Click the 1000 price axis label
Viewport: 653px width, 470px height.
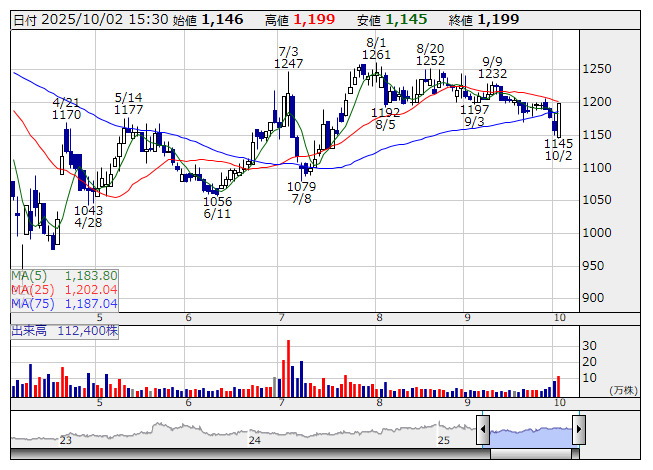(x=596, y=232)
